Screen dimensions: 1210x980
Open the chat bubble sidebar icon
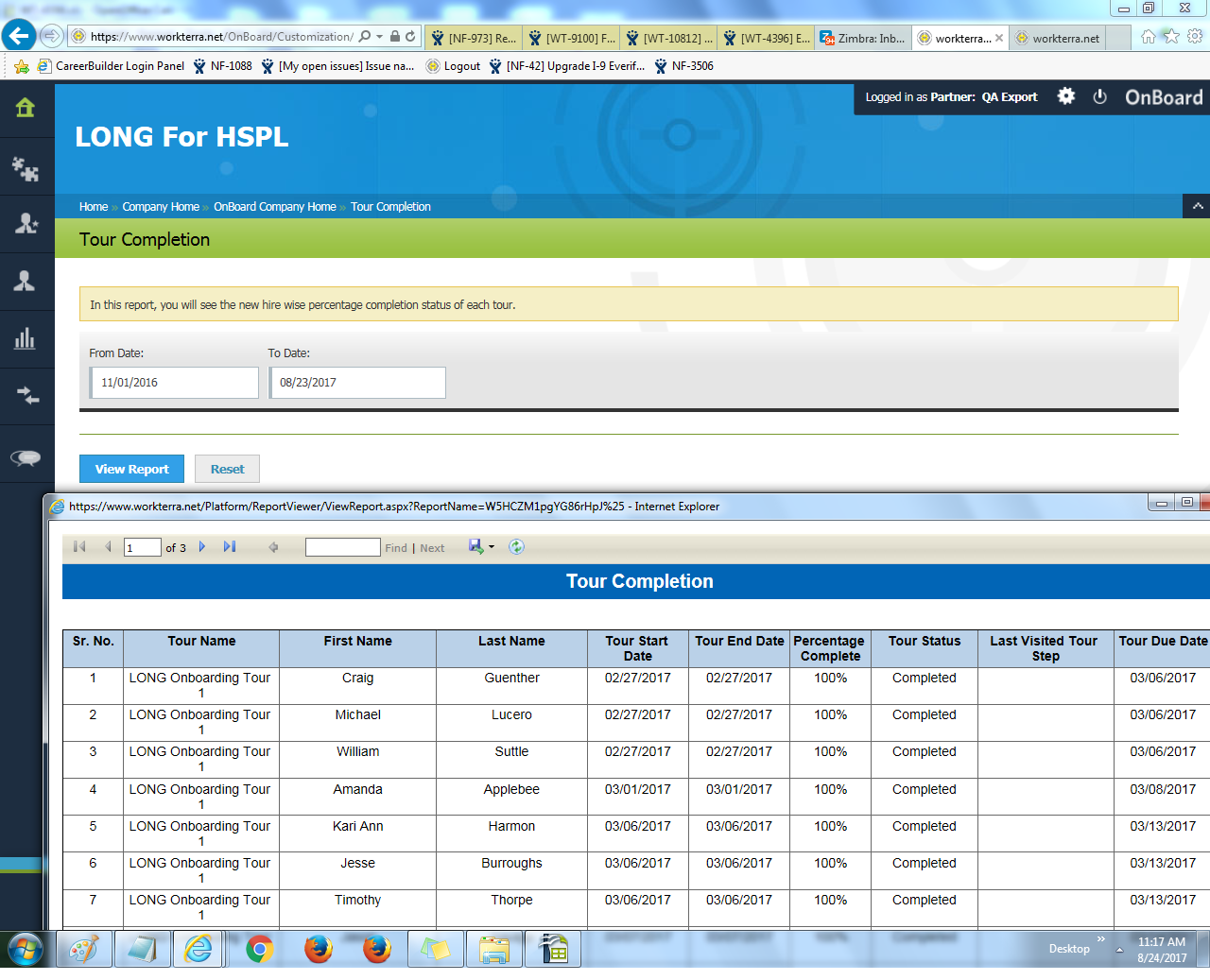click(x=26, y=457)
